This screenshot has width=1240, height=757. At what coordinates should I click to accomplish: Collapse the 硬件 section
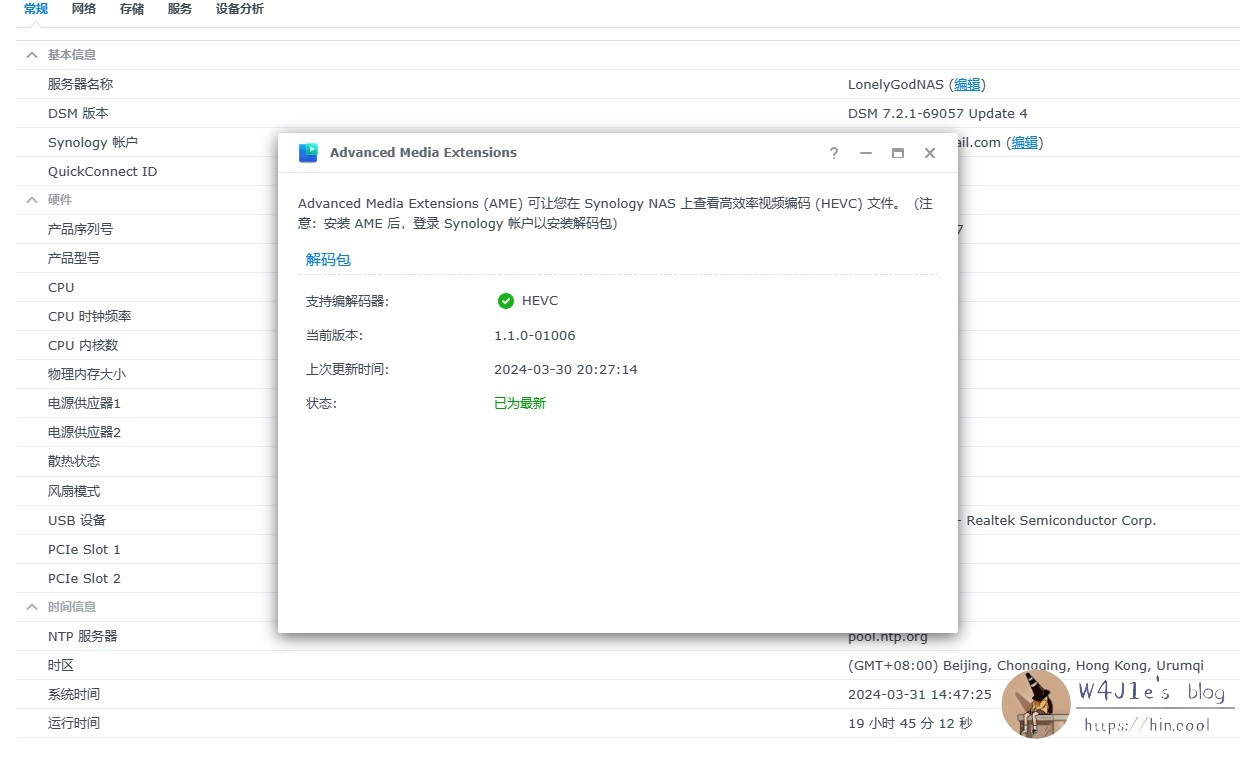pyautogui.click(x=32, y=200)
